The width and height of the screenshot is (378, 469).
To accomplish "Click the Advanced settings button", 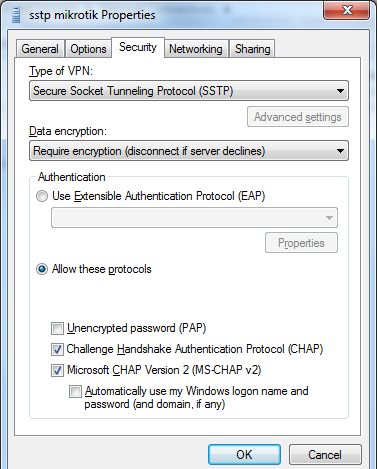I will click(298, 117).
